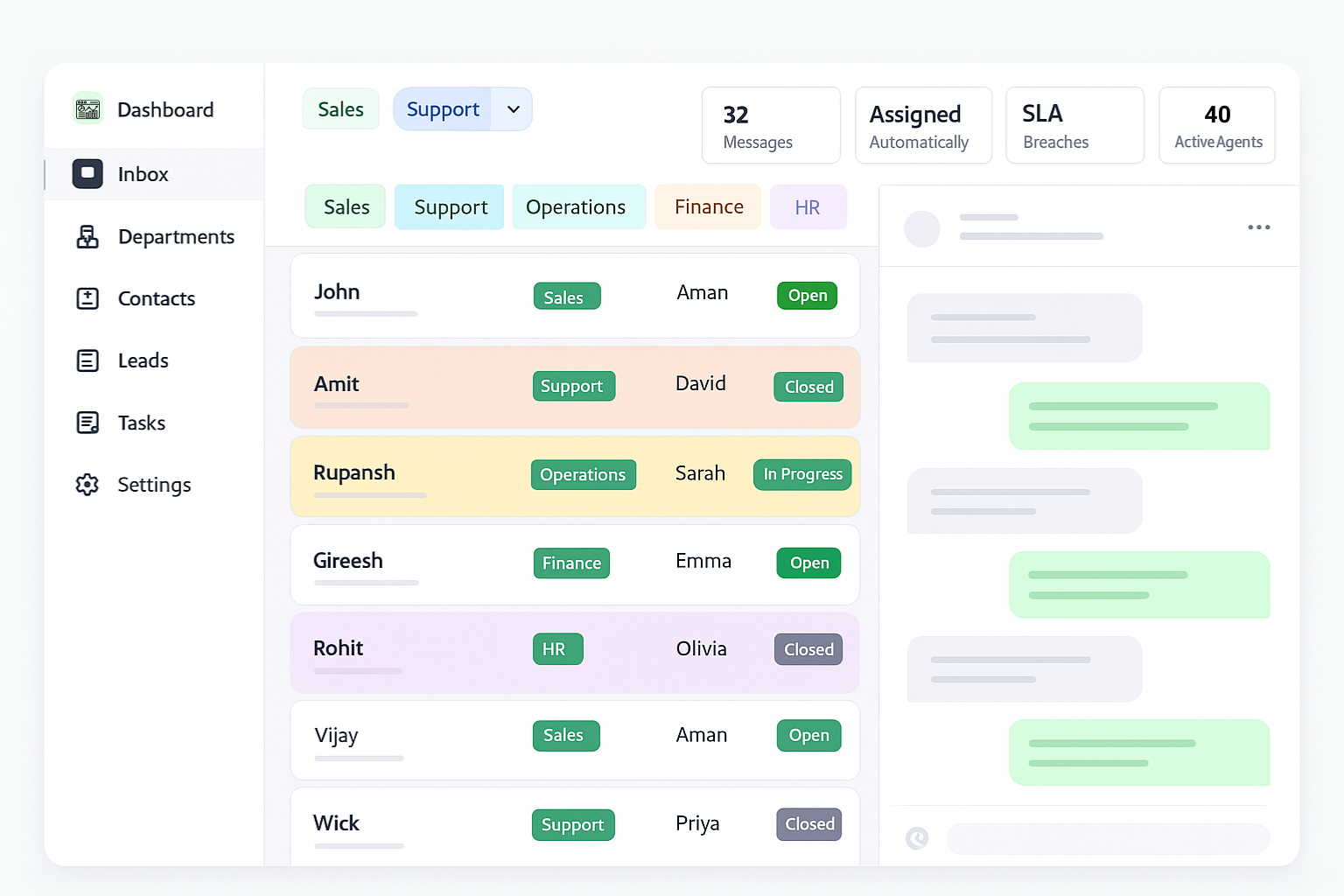Viewport: 1344px width, 896px height.
Task: Toggle the Support inbox view
Action: tap(443, 108)
